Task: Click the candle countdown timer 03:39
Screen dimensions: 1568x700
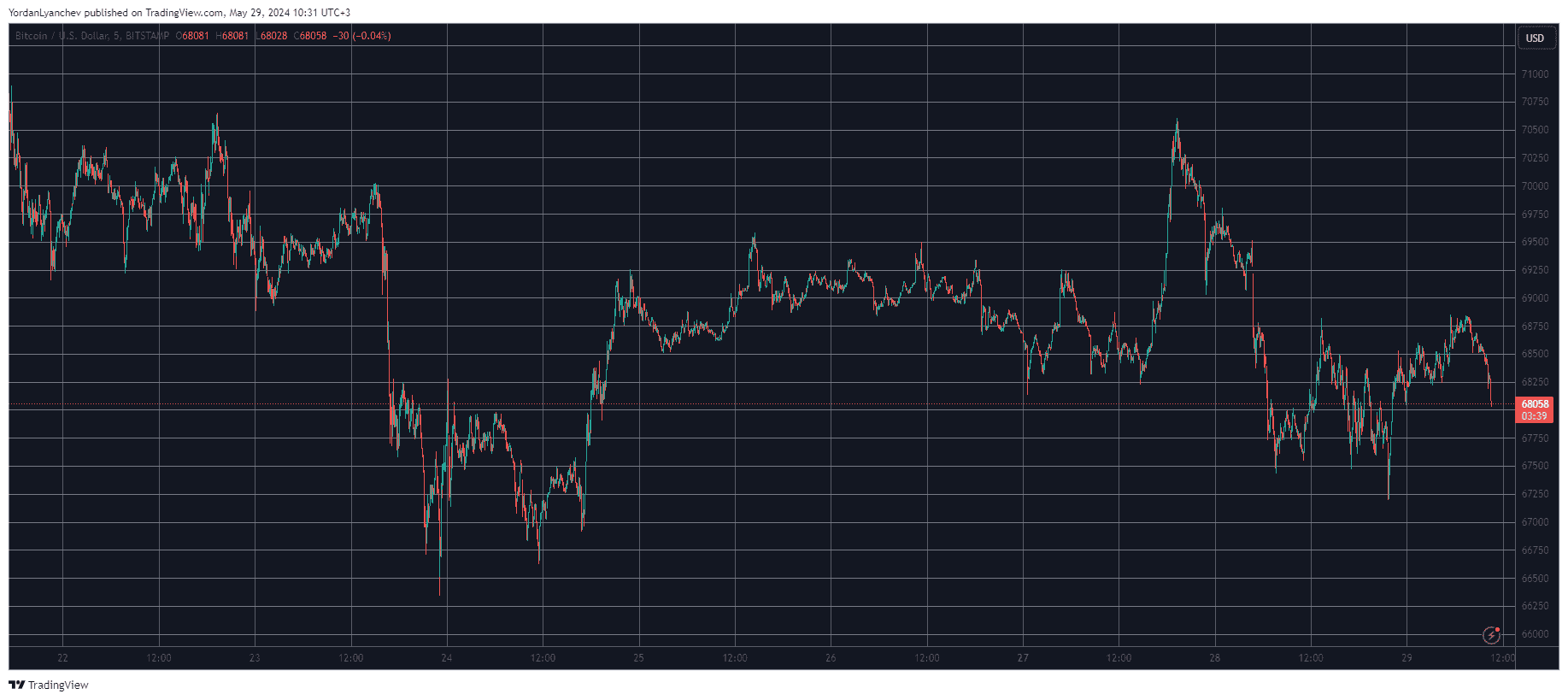Action: [1535, 416]
